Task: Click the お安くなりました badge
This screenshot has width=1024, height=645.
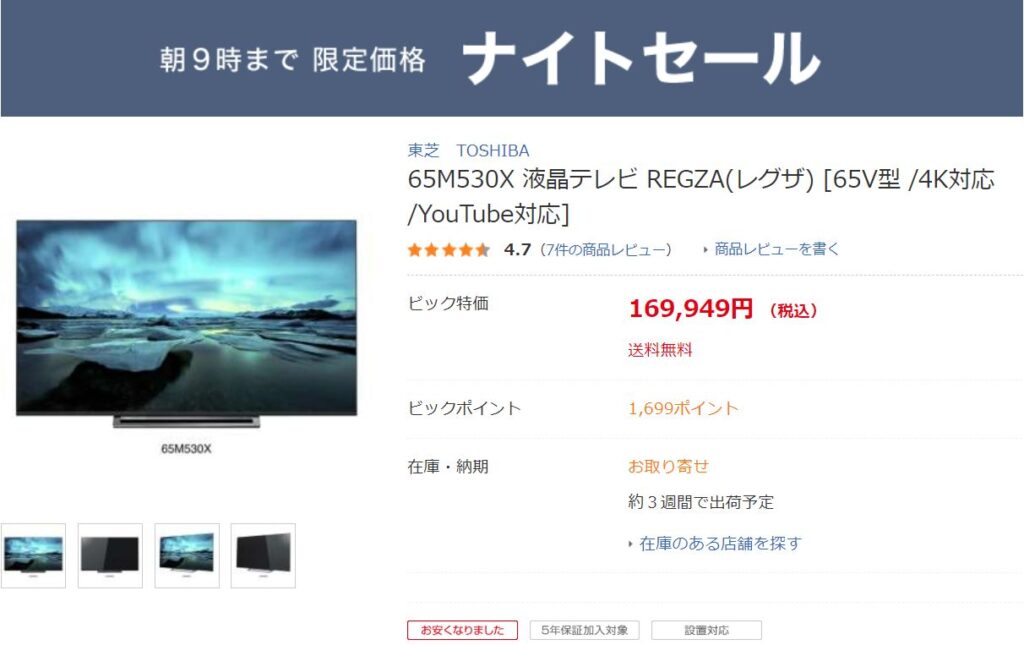Action: click(462, 630)
